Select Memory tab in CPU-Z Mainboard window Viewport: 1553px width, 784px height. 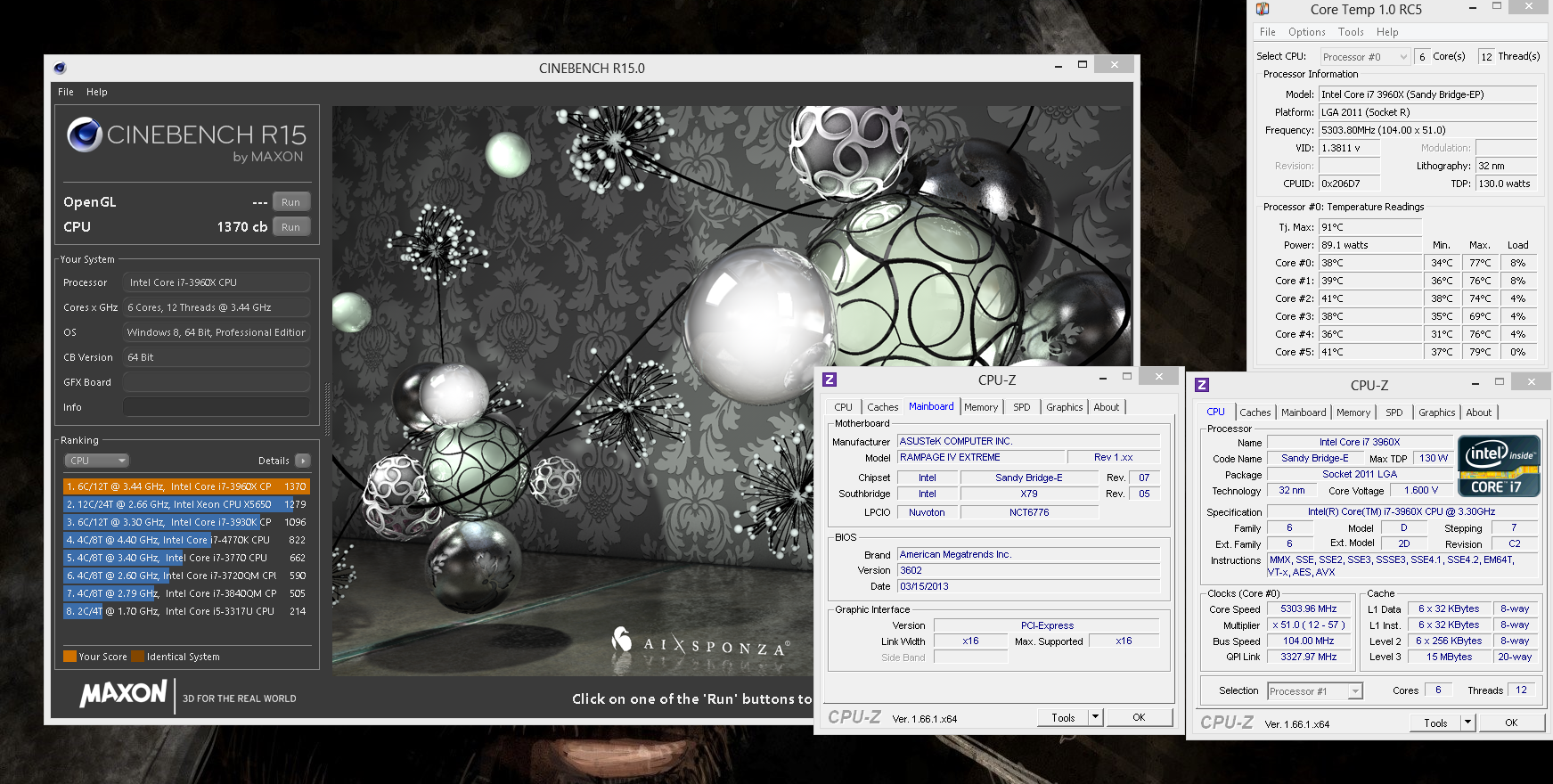tap(981, 407)
